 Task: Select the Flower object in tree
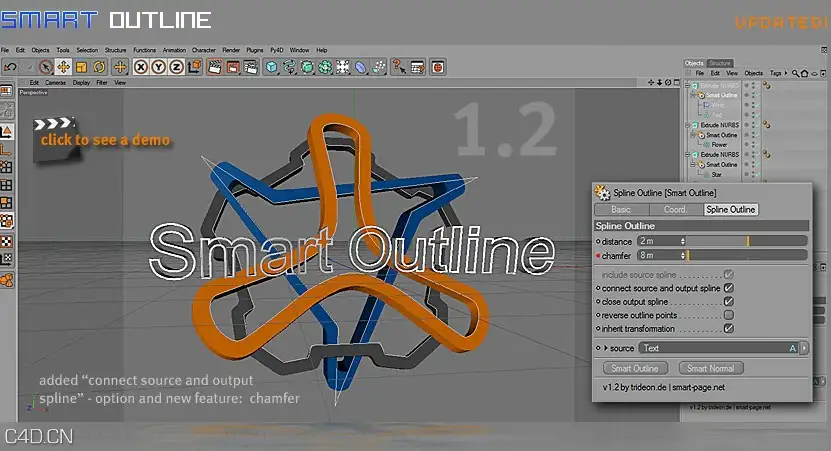click(719, 145)
